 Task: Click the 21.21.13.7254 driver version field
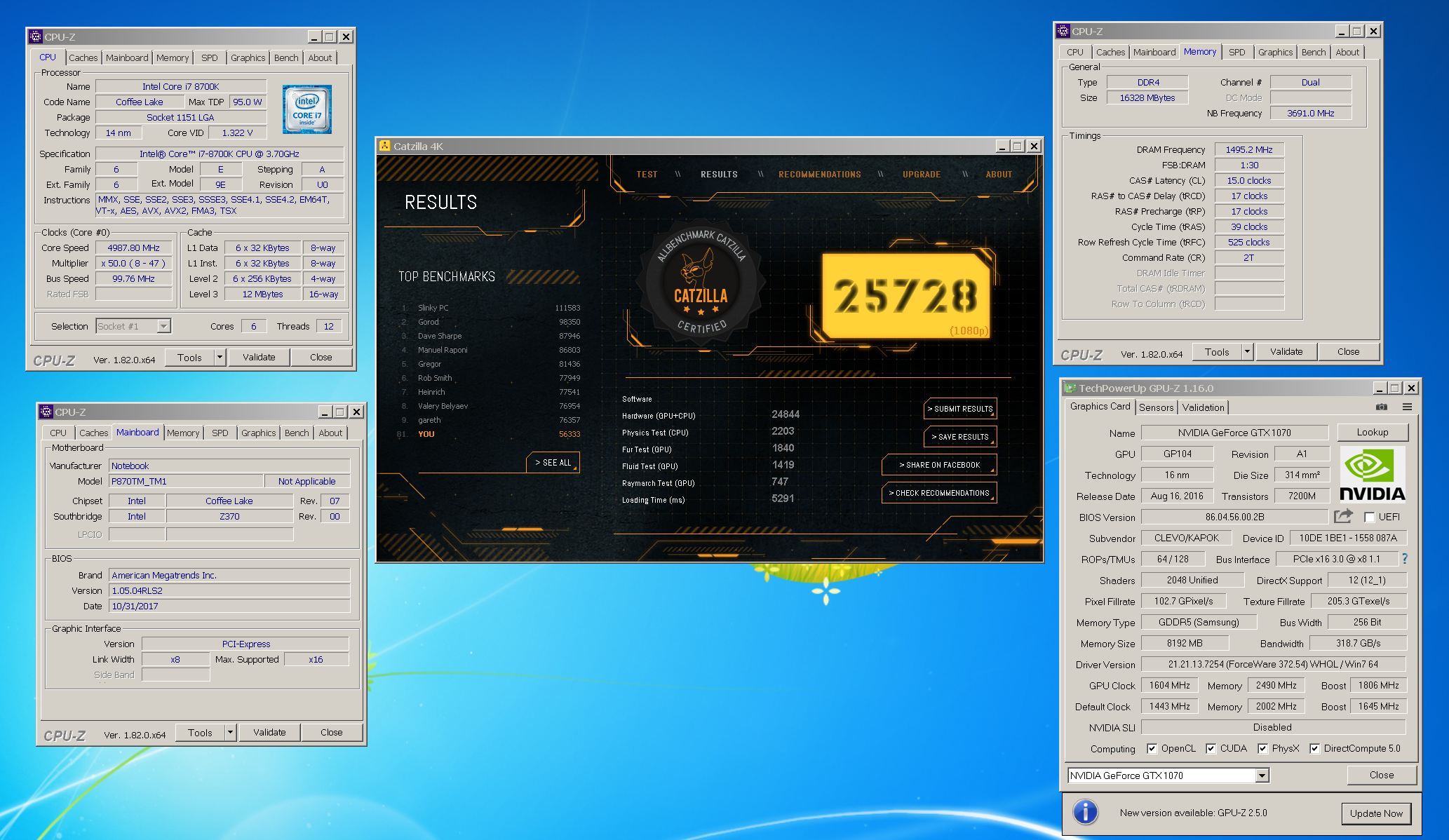(1273, 664)
